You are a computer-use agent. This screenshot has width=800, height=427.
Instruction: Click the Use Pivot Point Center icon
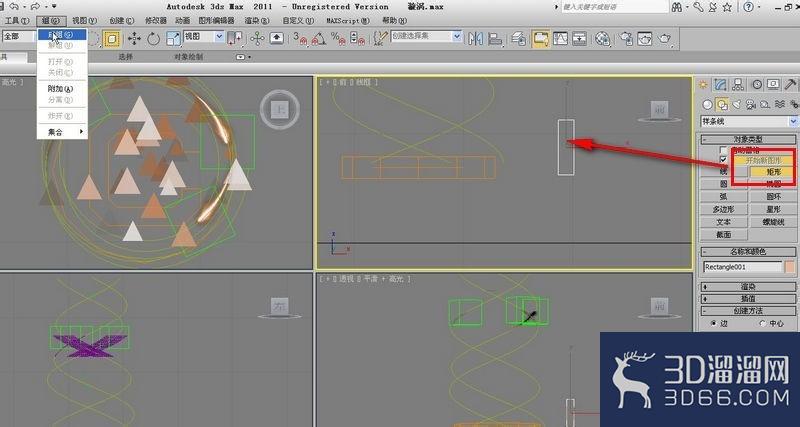[235, 38]
